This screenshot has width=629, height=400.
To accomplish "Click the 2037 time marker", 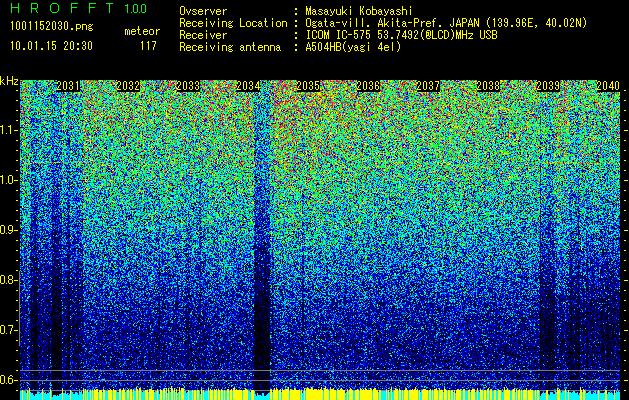I will (428, 86).
